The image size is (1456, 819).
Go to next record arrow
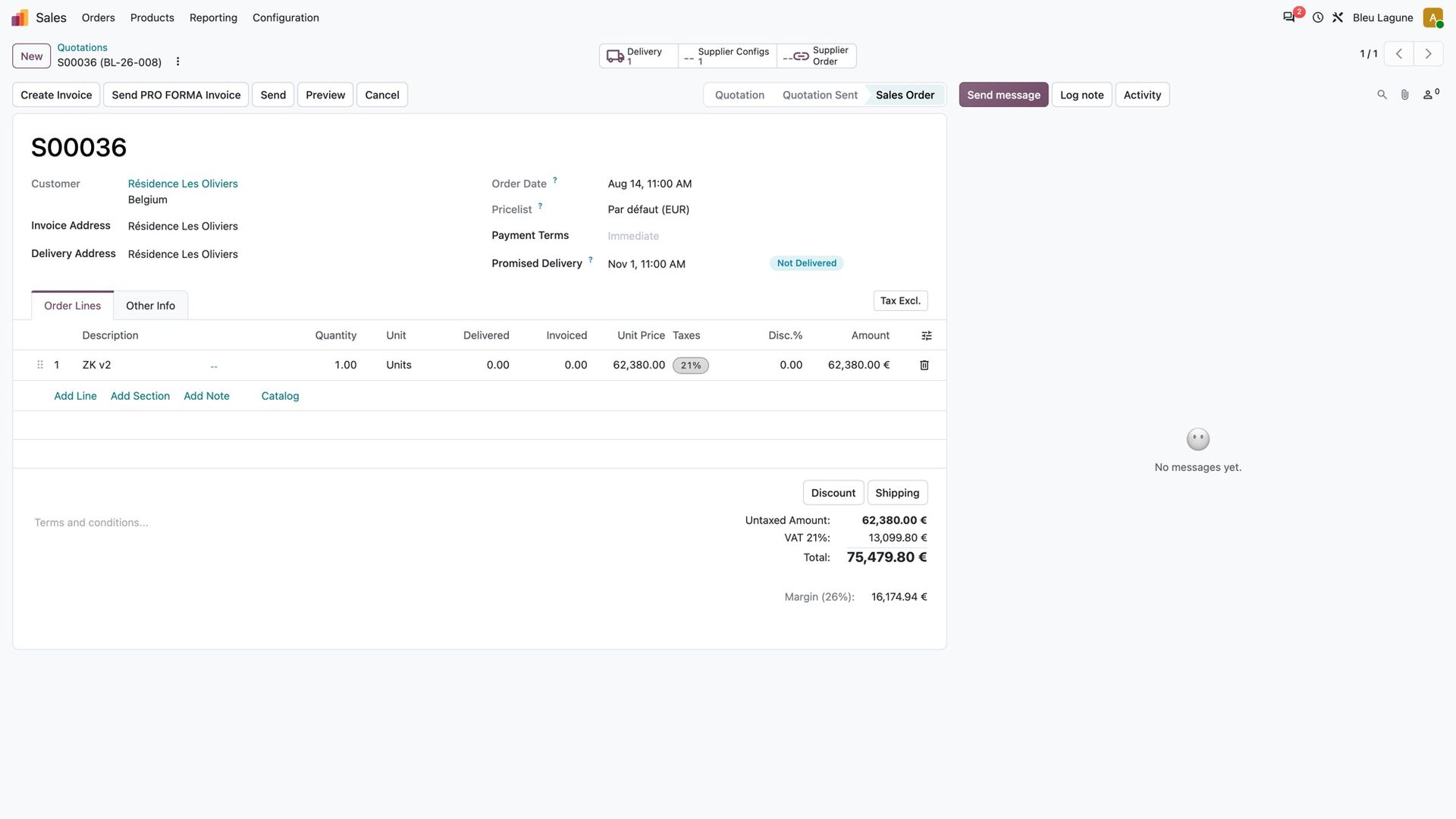pos(1428,54)
